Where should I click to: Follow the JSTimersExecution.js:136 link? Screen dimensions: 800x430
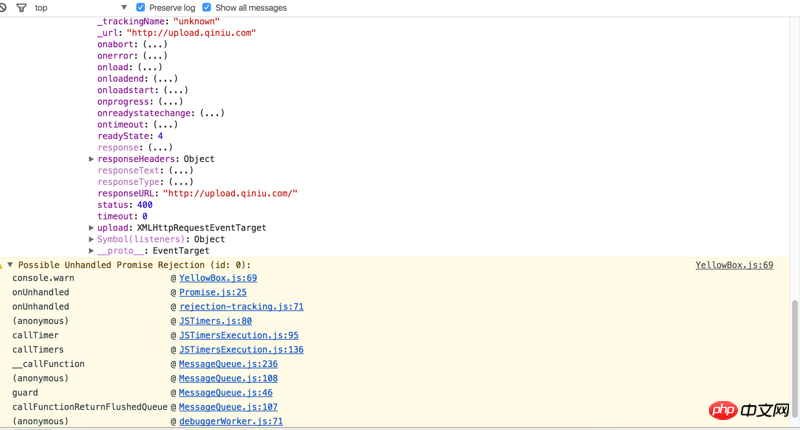coord(241,350)
